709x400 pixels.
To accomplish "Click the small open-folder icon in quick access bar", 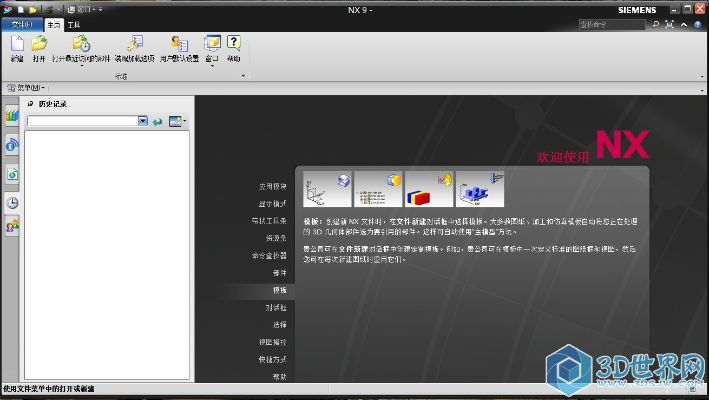I will [33, 9].
